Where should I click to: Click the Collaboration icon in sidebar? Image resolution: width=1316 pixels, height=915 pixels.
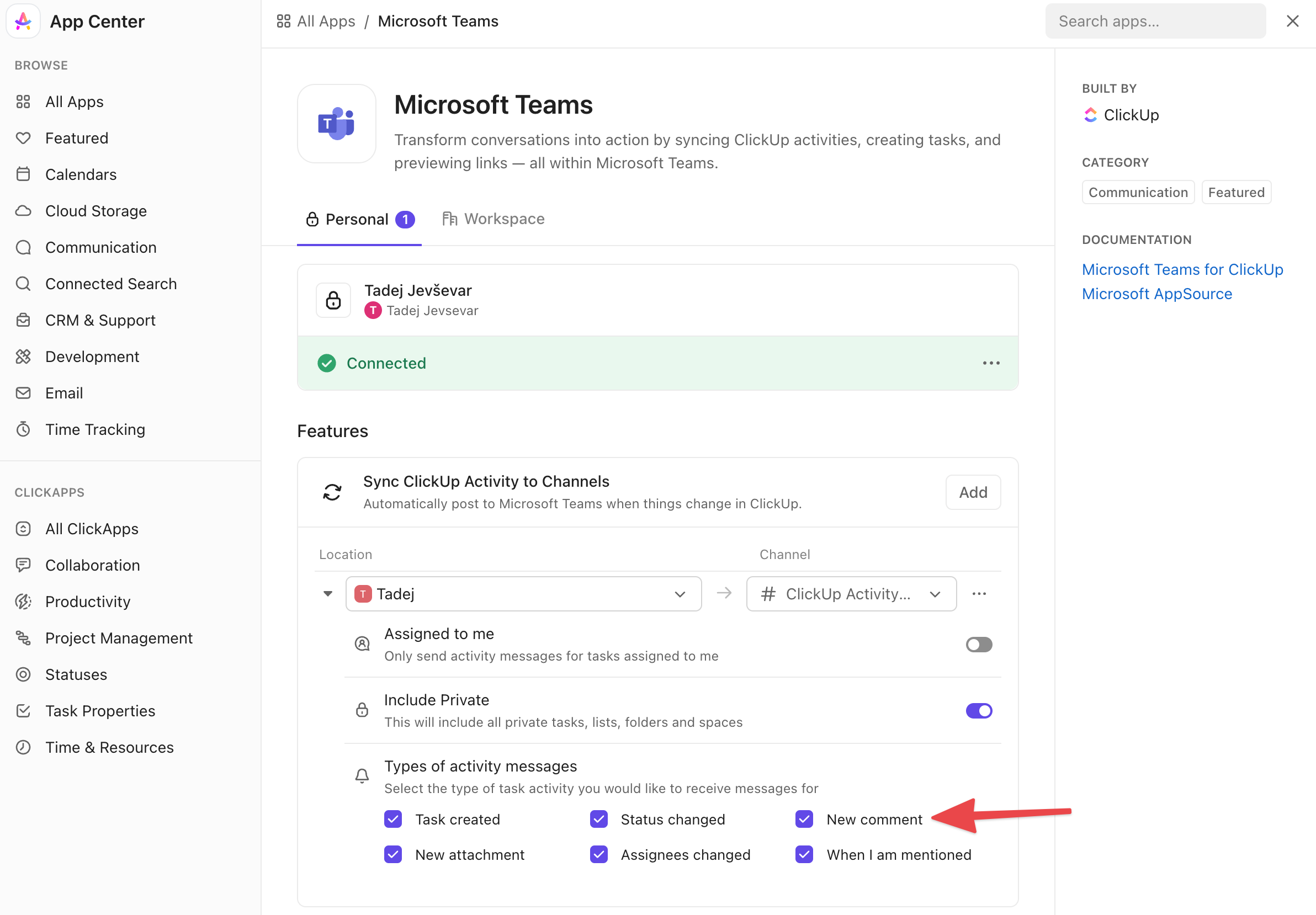[23, 565]
